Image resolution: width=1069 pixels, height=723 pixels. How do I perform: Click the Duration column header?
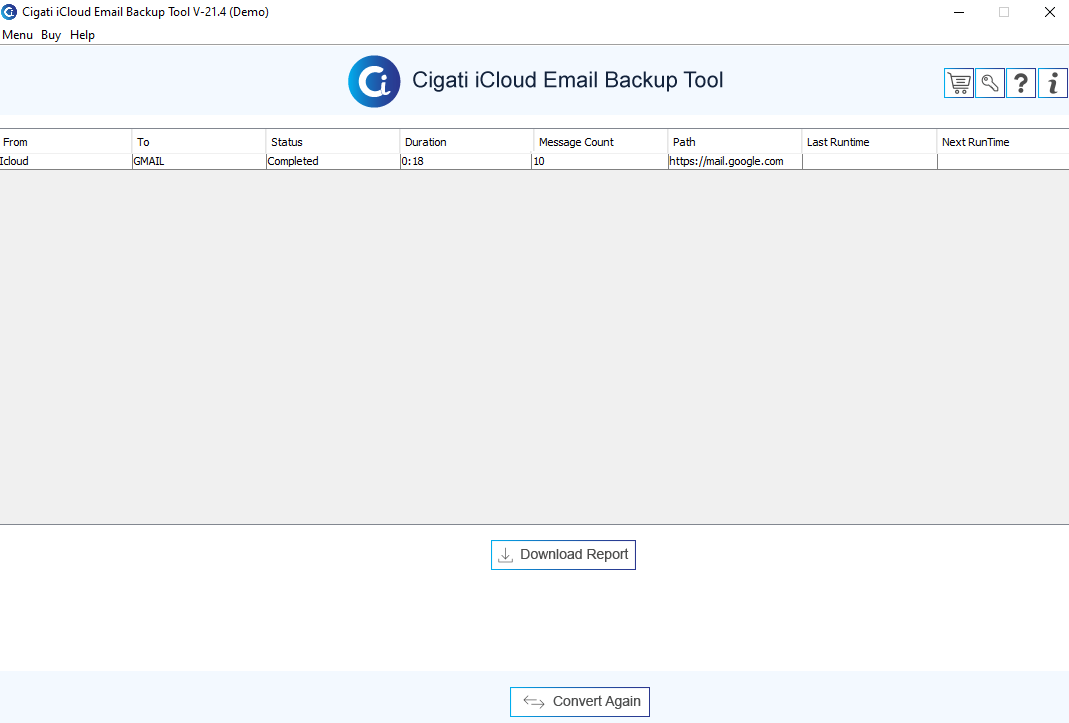point(466,142)
